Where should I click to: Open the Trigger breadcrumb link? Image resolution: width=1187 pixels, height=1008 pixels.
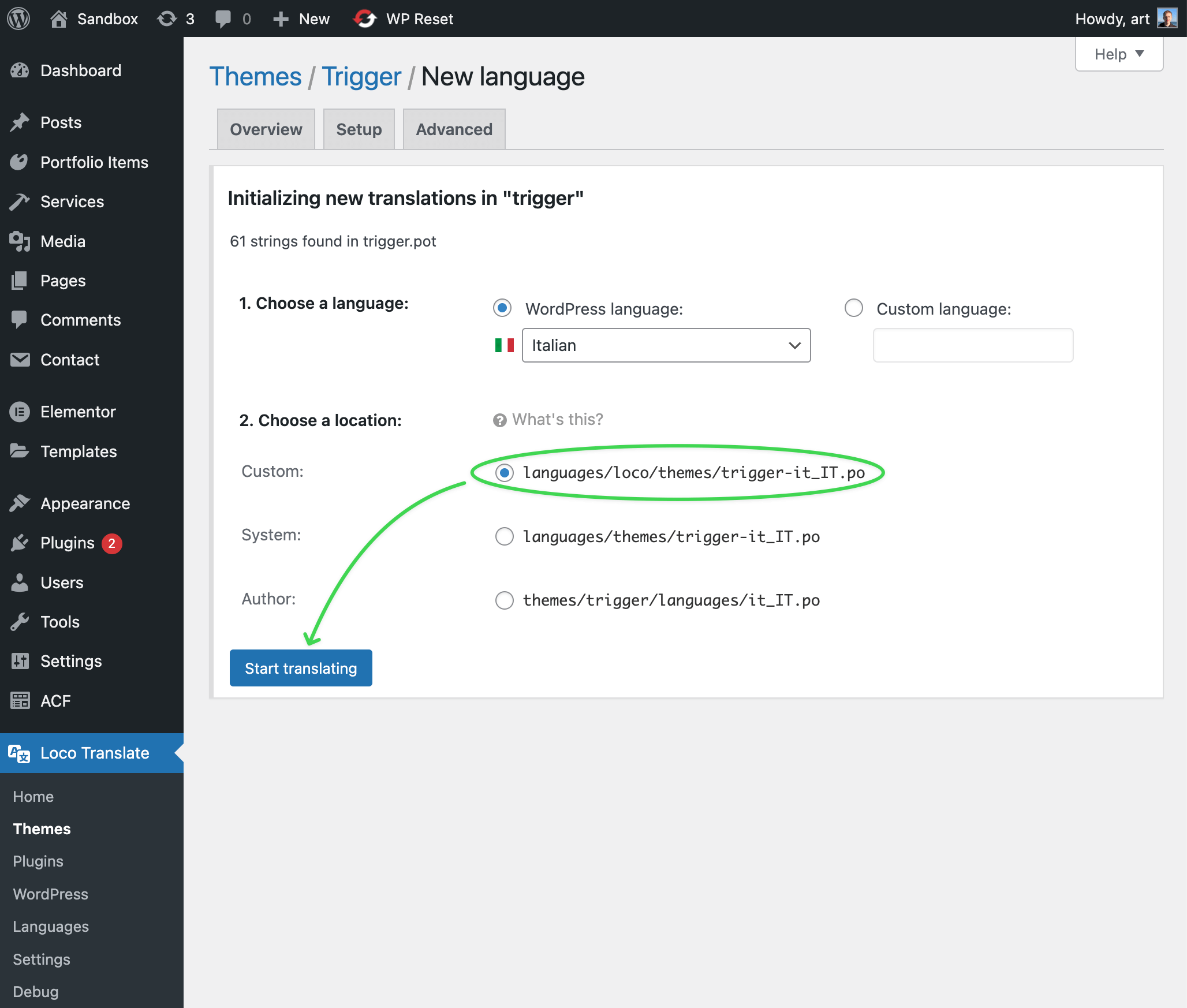[x=361, y=77]
